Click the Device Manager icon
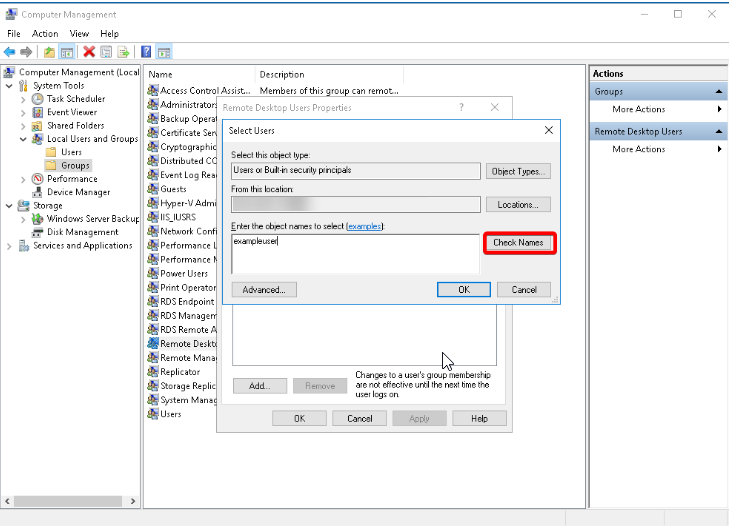The image size is (730, 527). tap(37, 192)
